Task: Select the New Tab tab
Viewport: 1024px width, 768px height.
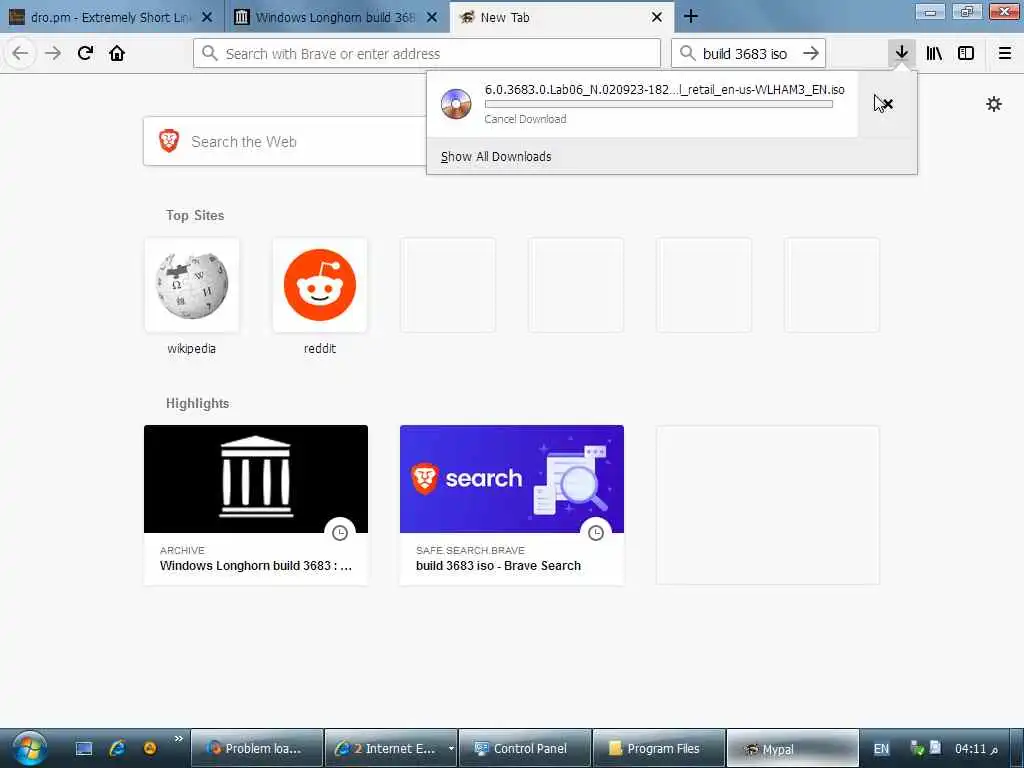Action: click(x=562, y=17)
